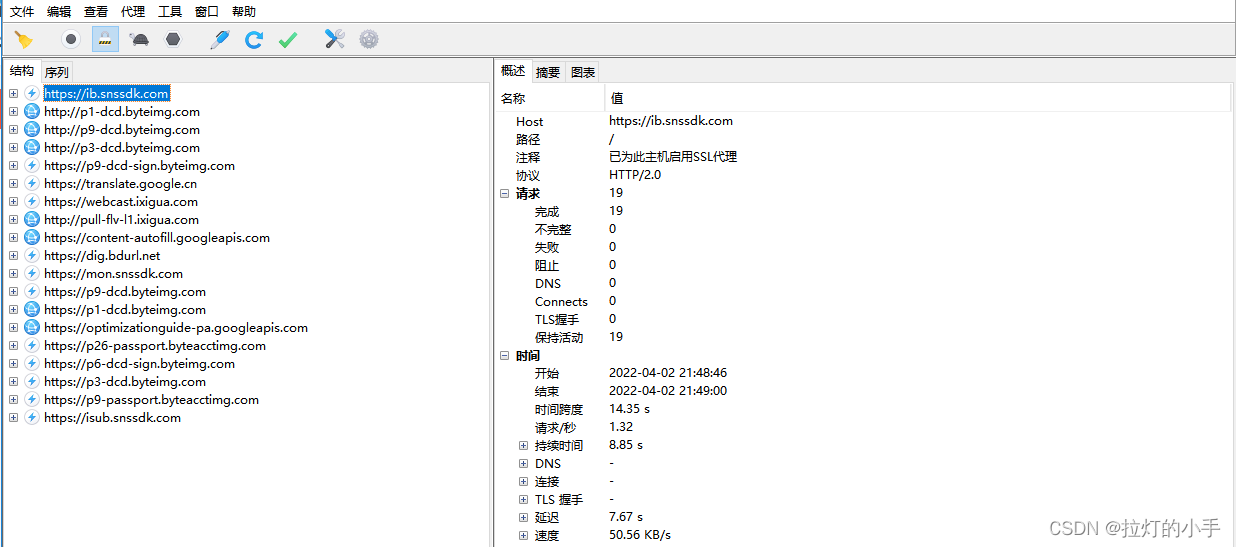
Task: Open the 工具 menu
Action: coord(170,12)
